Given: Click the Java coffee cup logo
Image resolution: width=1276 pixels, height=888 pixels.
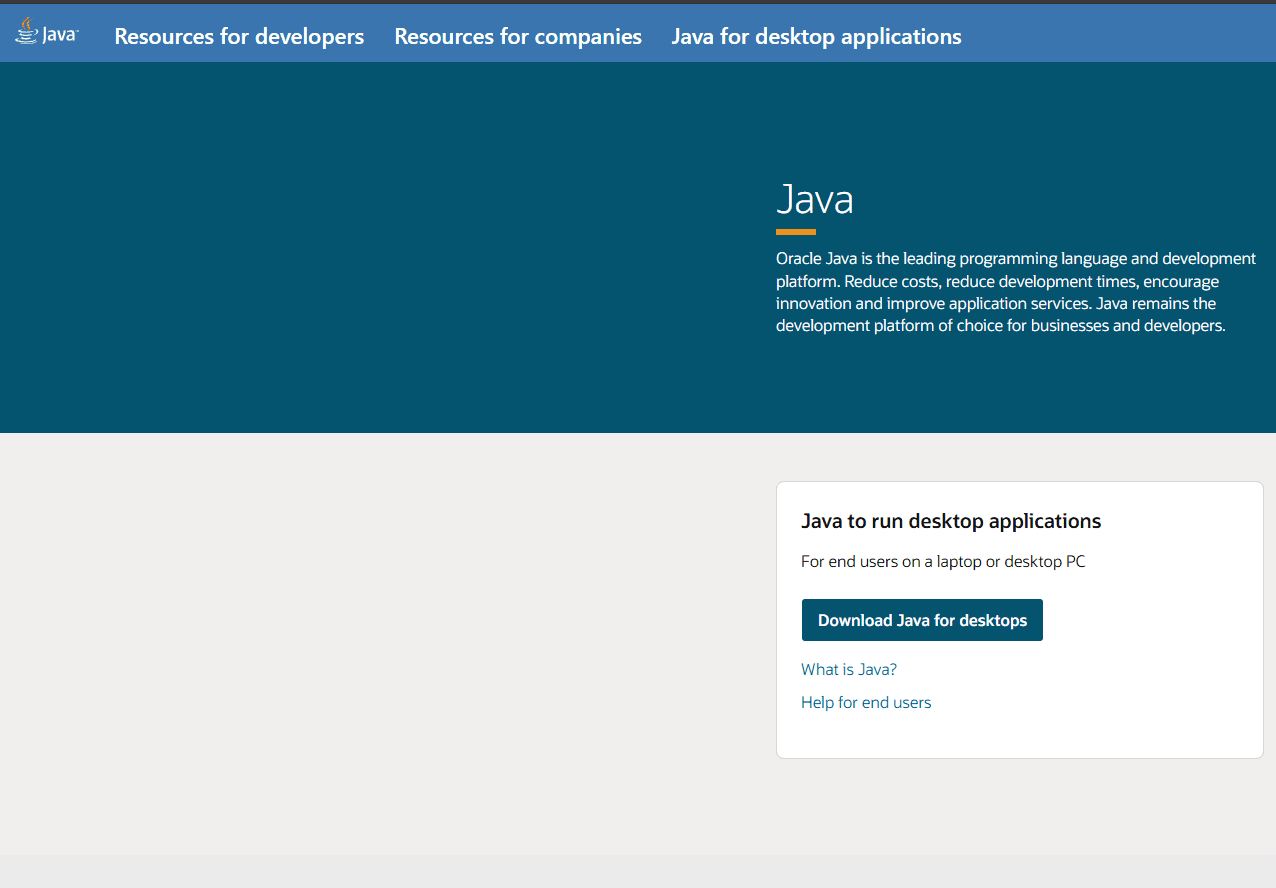Looking at the screenshot, I should pyautogui.click(x=26, y=32).
